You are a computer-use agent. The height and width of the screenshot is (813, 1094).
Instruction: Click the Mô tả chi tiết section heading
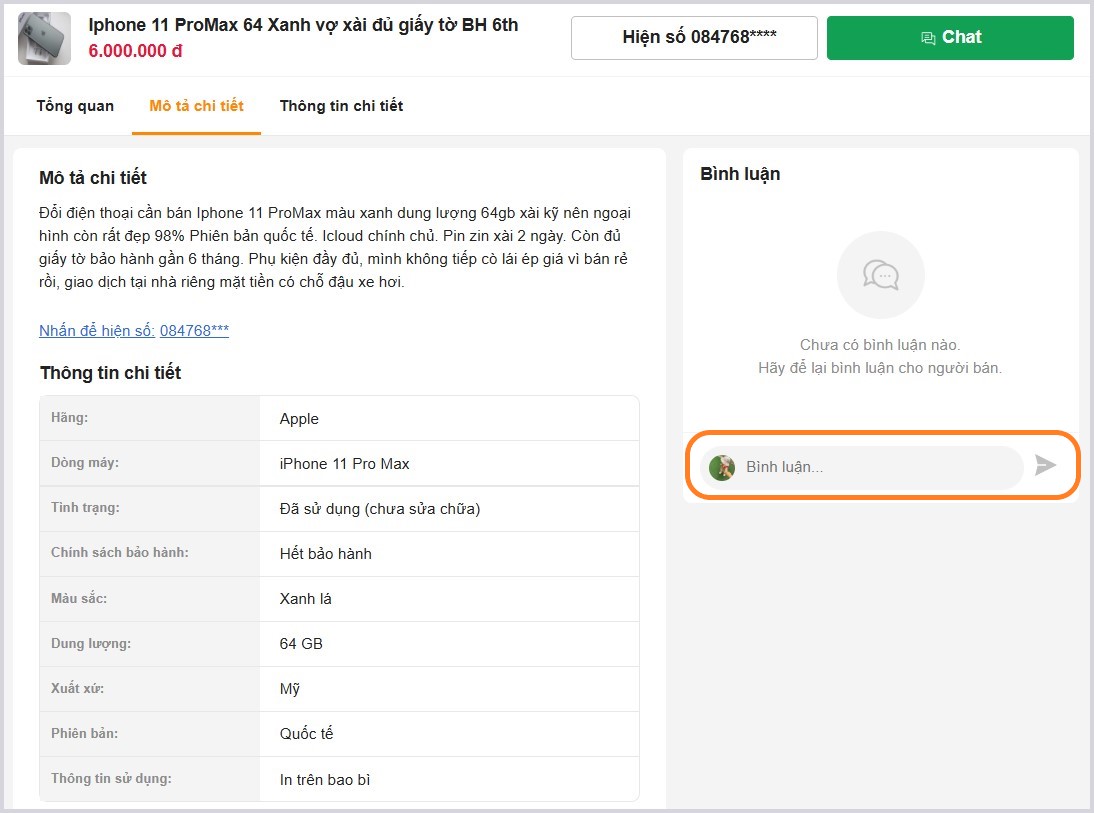93,178
